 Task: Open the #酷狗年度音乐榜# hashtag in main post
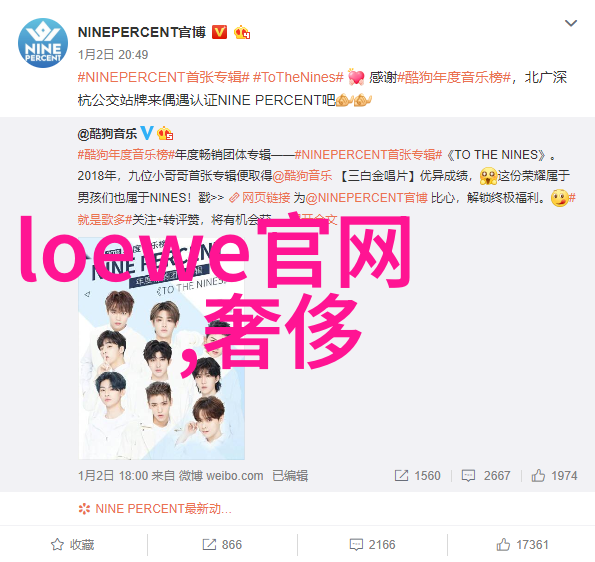[x=454, y=77]
